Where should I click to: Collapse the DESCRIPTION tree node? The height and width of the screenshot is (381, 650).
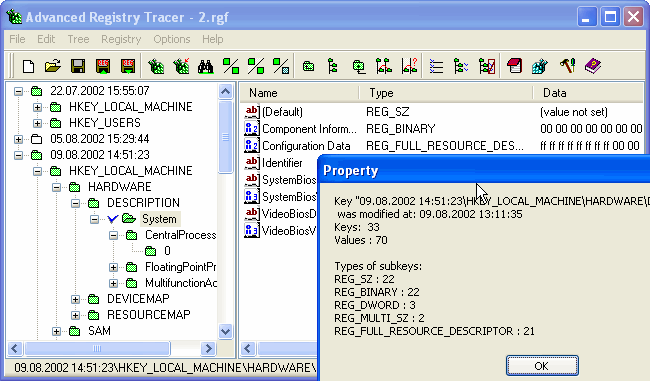tap(75, 203)
